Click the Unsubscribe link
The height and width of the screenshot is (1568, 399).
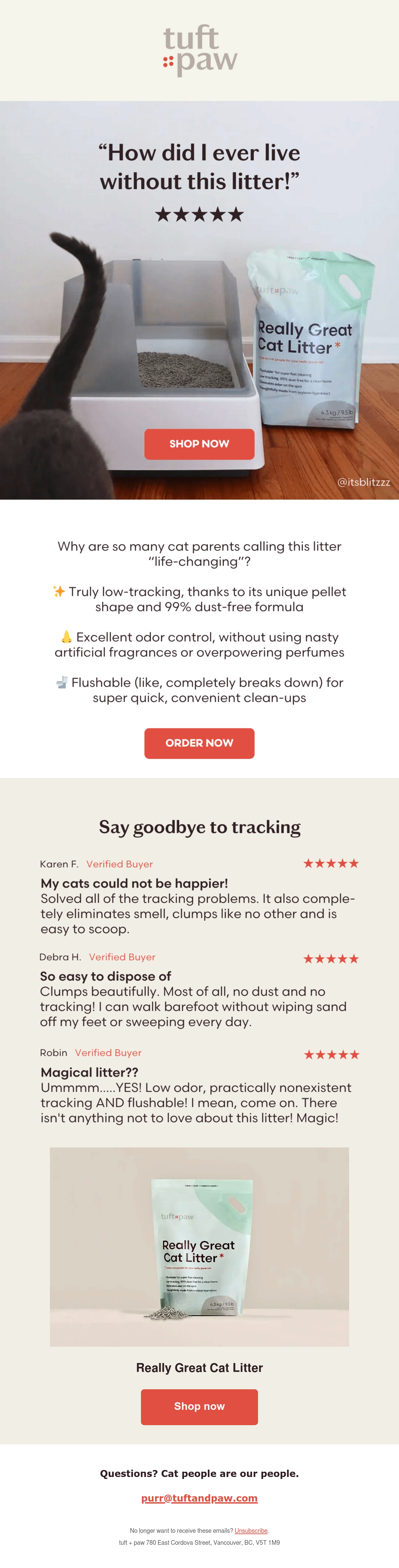[x=251, y=1530]
